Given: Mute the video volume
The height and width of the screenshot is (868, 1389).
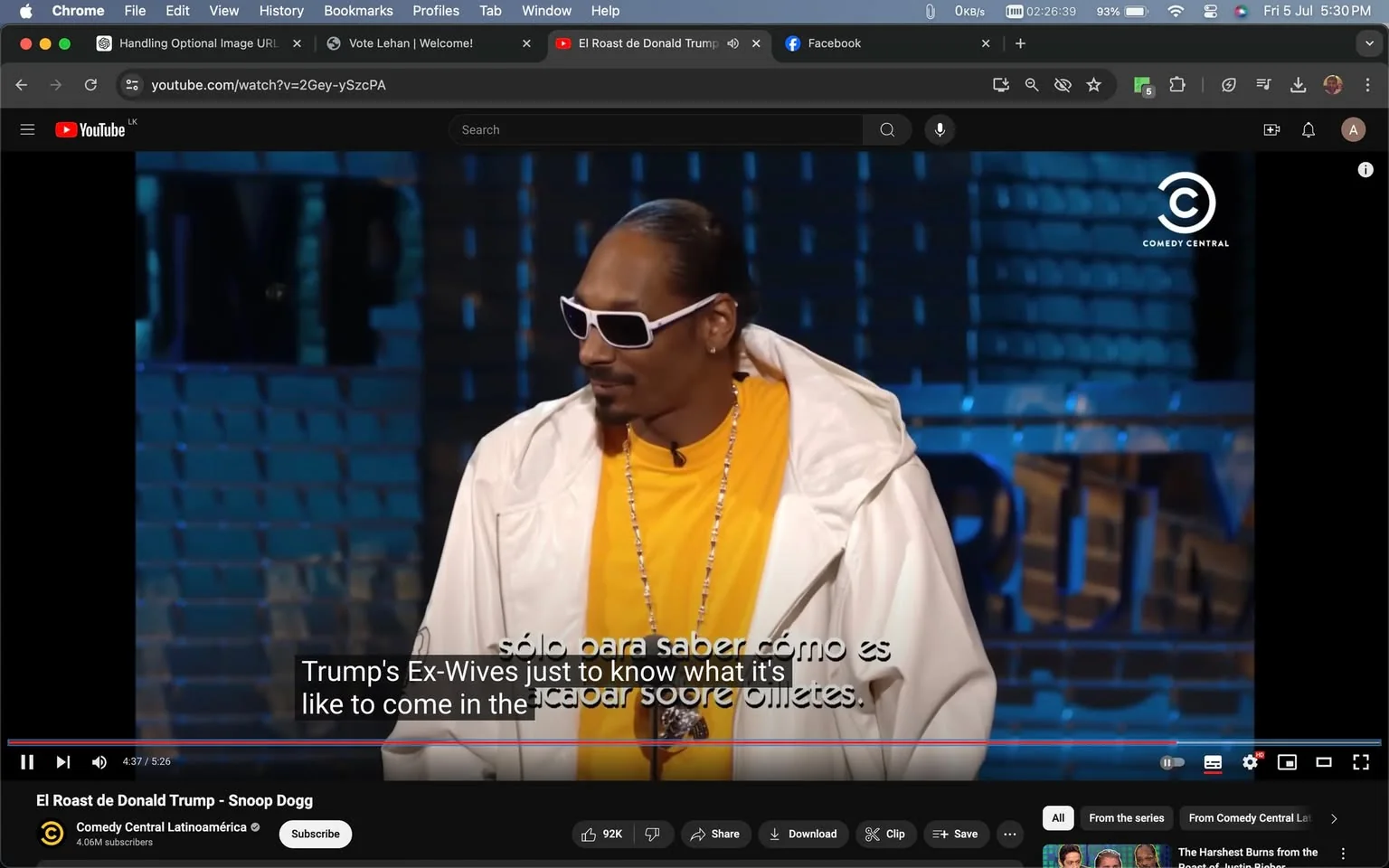Looking at the screenshot, I should [x=99, y=762].
